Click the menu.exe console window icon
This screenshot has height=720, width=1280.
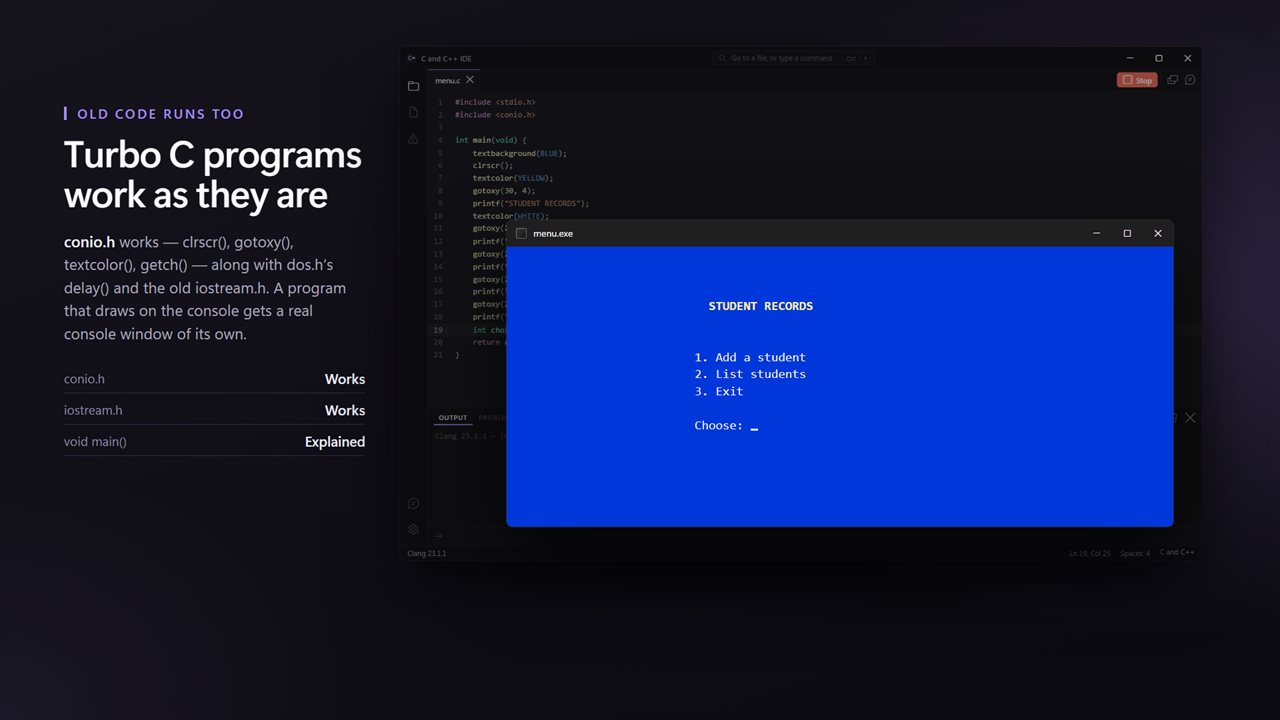click(521, 233)
